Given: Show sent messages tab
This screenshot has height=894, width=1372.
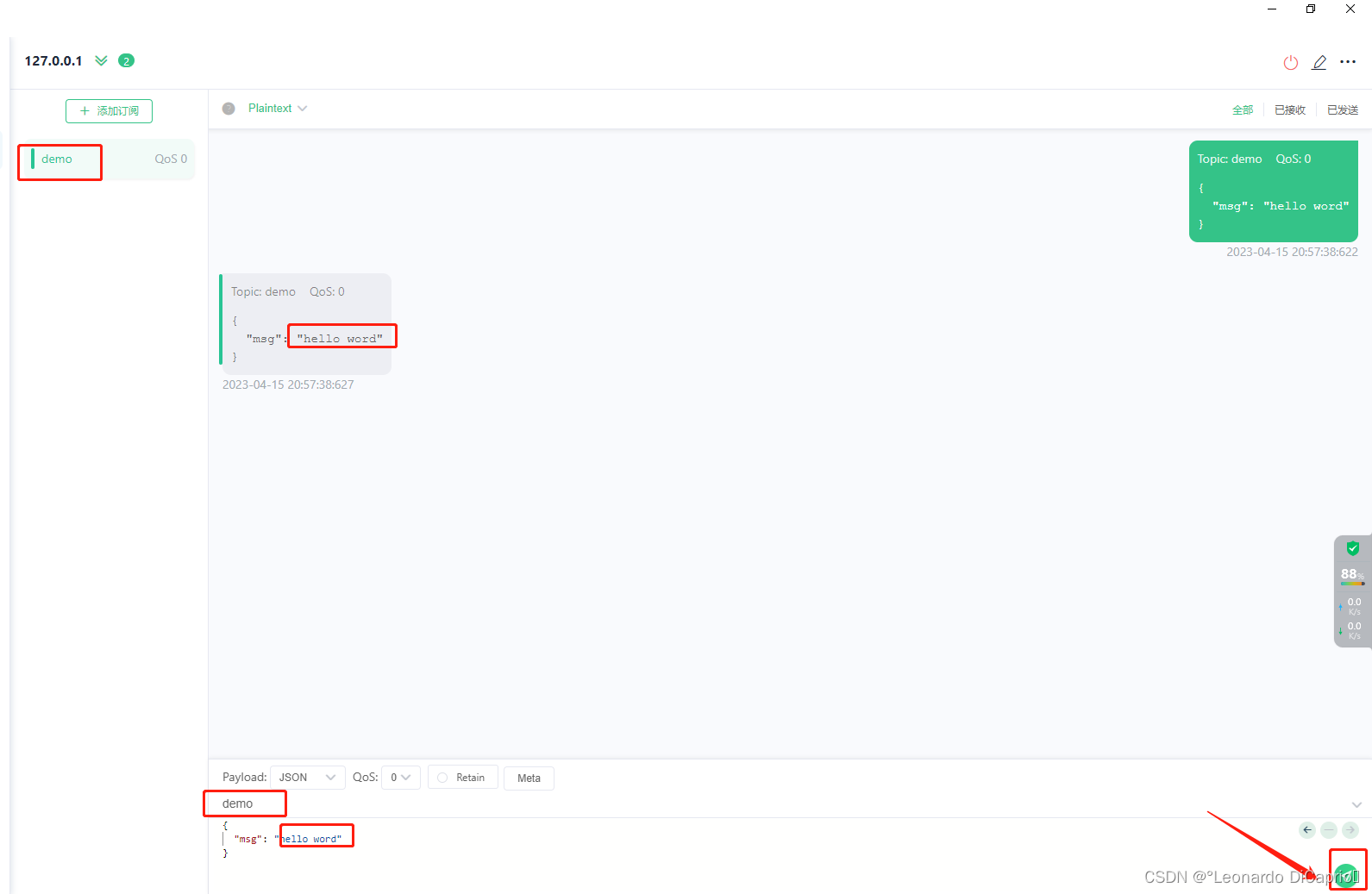Looking at the screenshot, I should (1343, 109).
